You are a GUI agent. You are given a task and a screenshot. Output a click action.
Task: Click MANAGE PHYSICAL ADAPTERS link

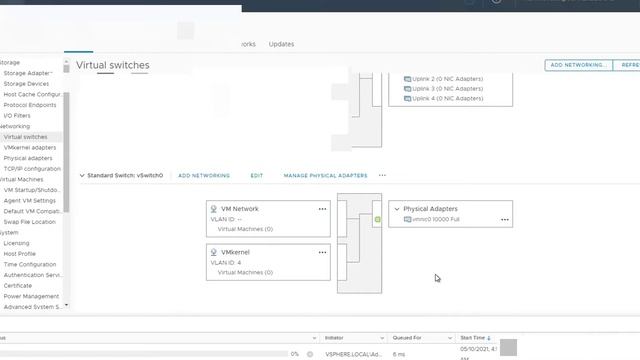[x=325, y=176]
